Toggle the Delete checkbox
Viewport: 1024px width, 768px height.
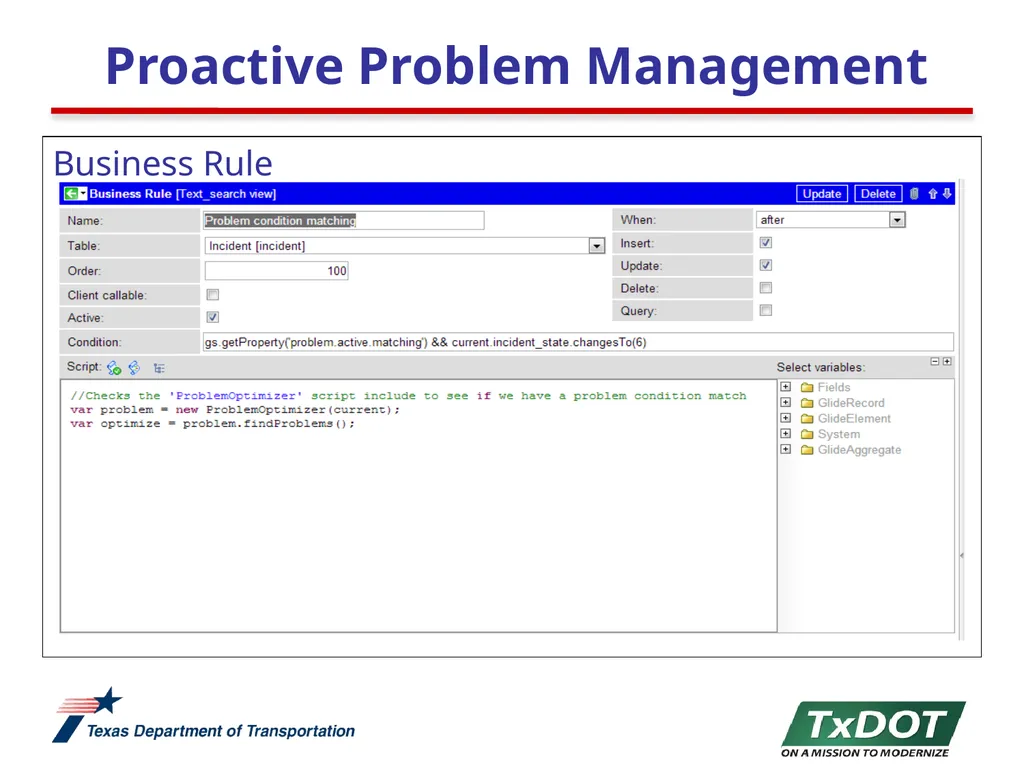pos(766,288)
